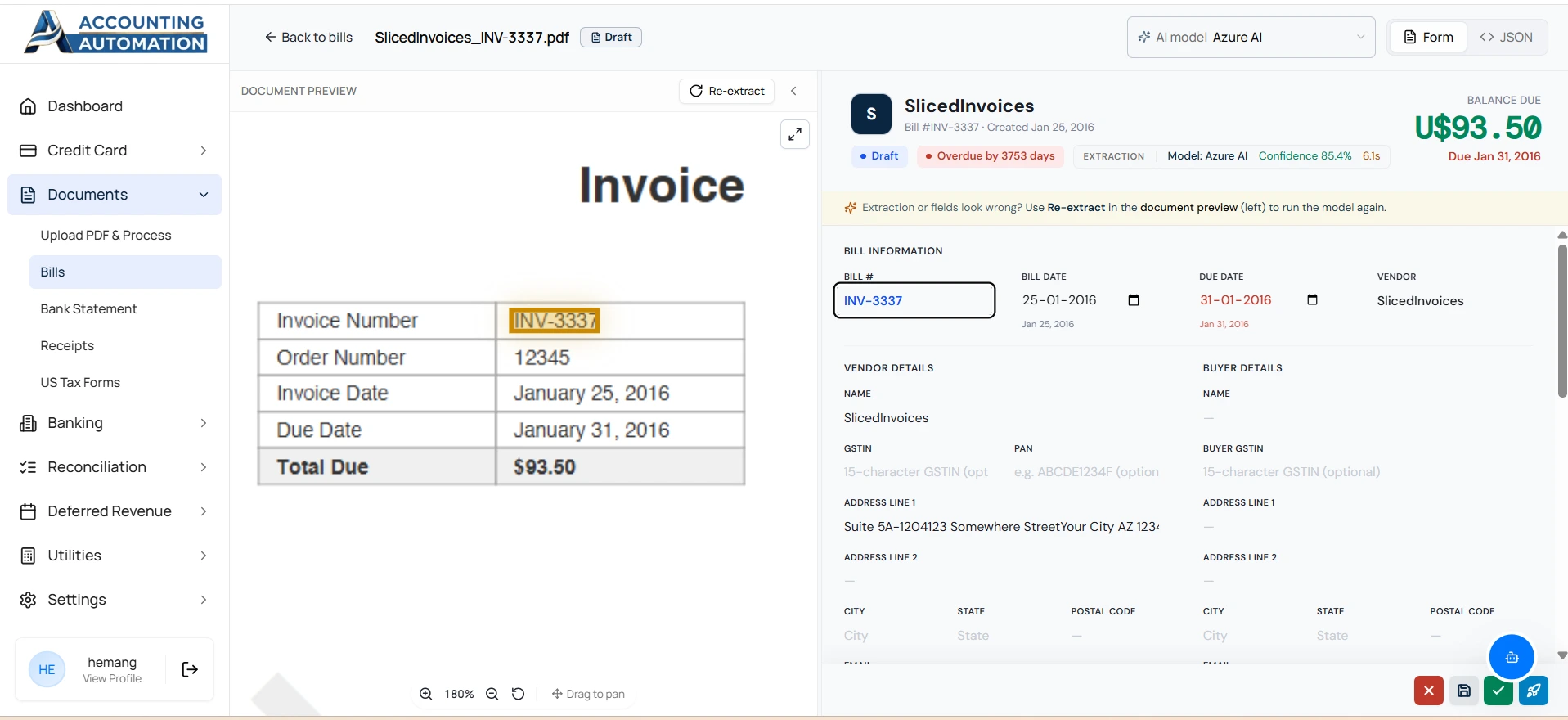Expand the Banking submenu chevron

(204, 423)
